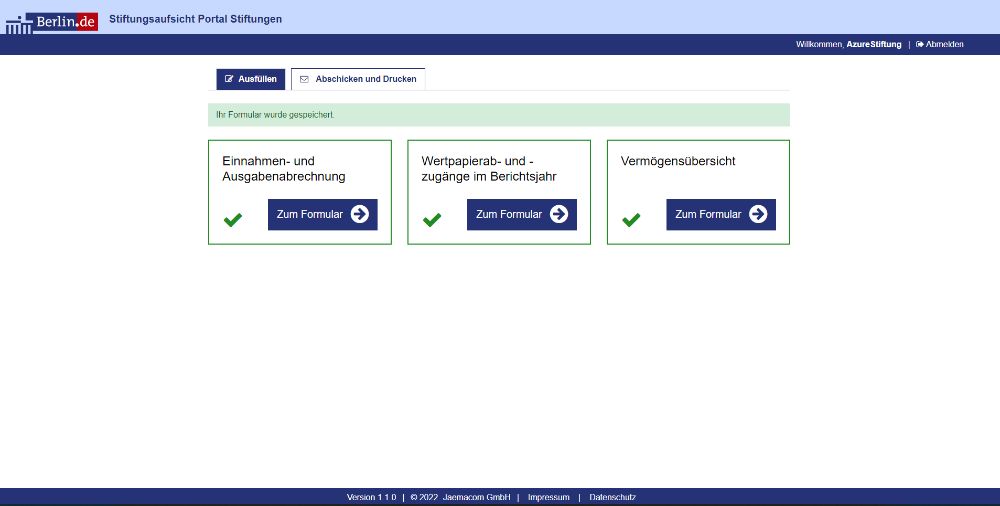Click the AzureStiftung username in the header
Screen dimensions: 1000x506
(x=873, y=44)
